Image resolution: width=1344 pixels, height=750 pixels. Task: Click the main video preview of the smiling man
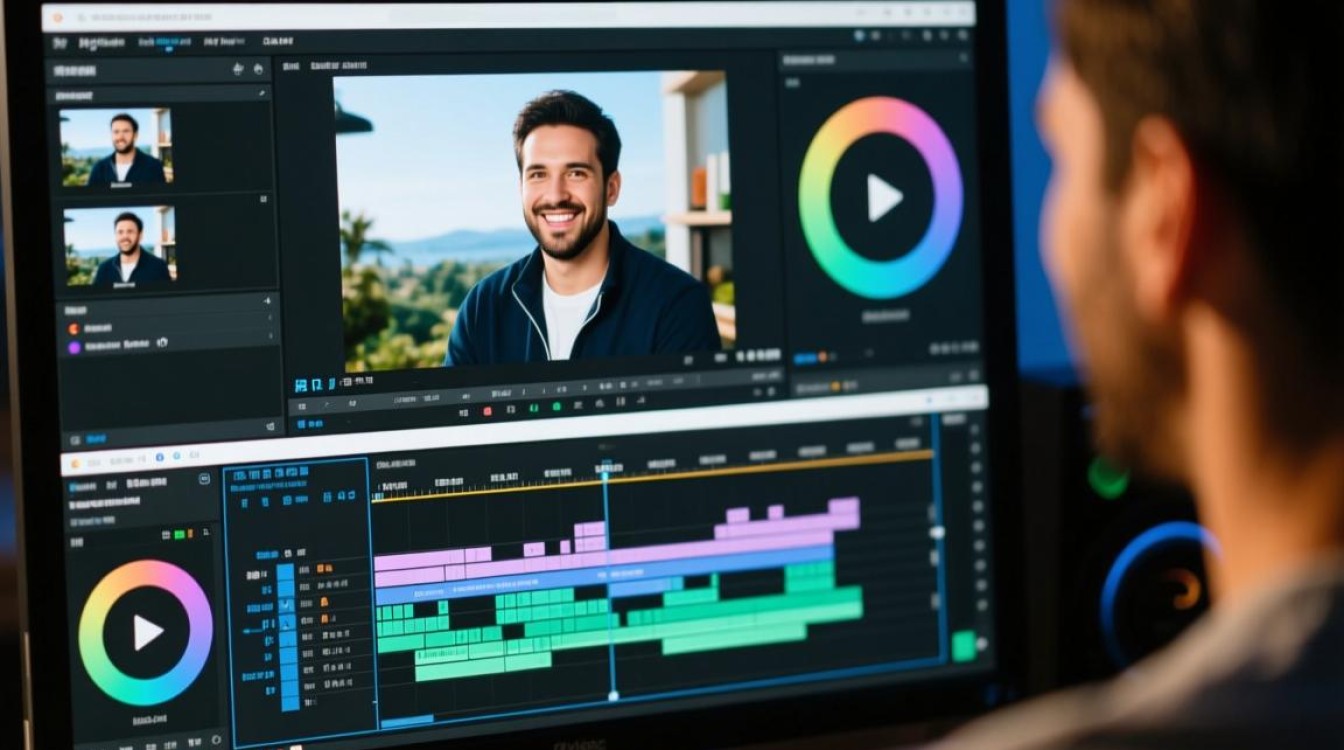(535, 220)
